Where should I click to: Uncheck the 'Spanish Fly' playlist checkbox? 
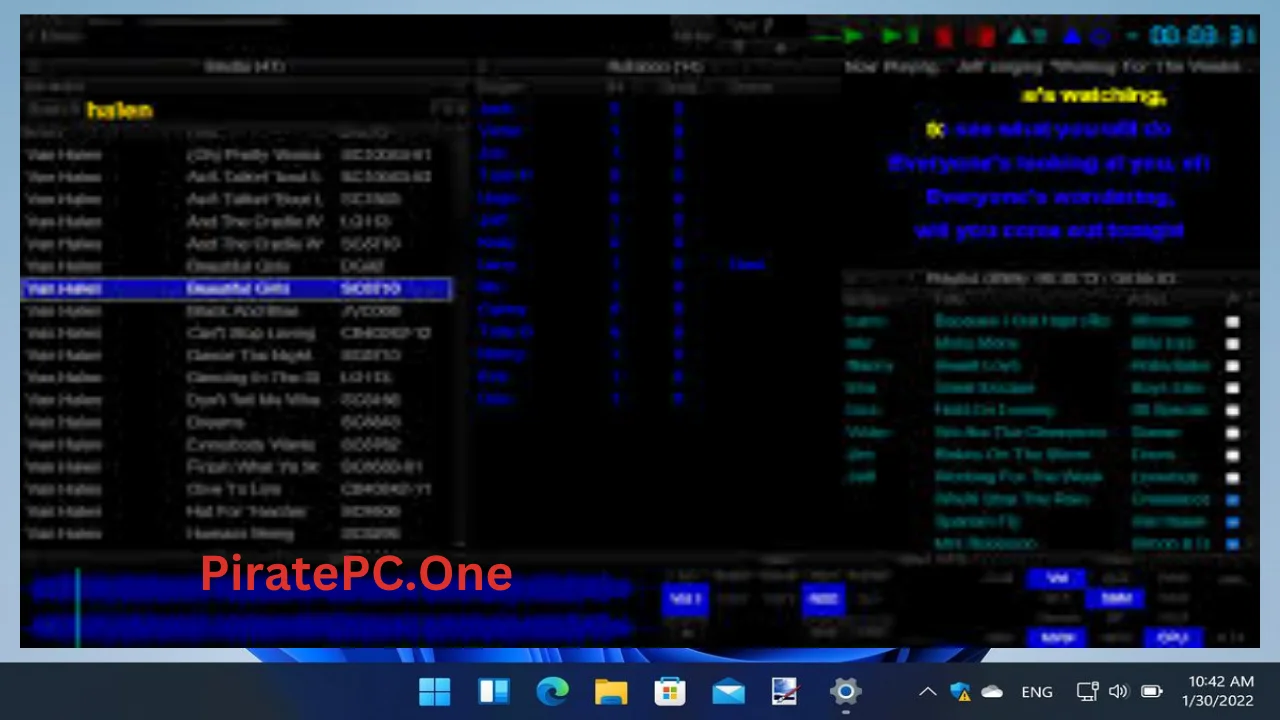(x=1232, y=522)
